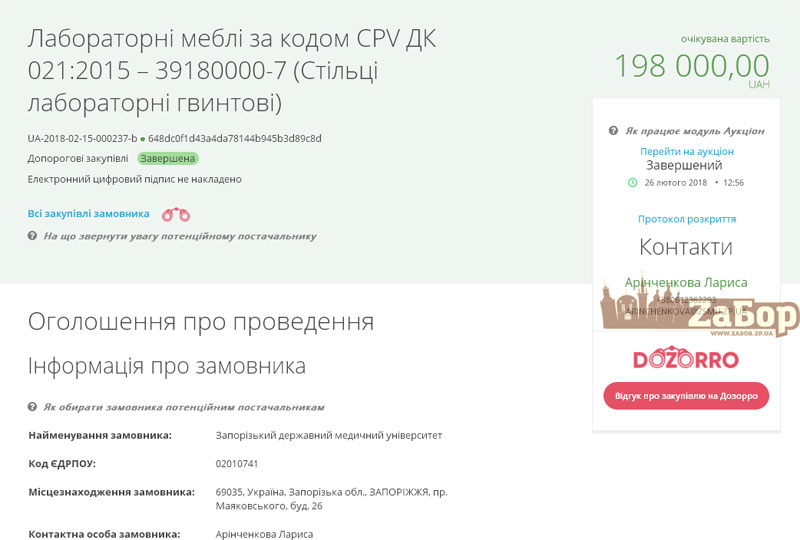800x540 pixels.
Task: Open 'На що звернути увагу потенційному постачальнику' hint
Action: (x=180, y=236)
